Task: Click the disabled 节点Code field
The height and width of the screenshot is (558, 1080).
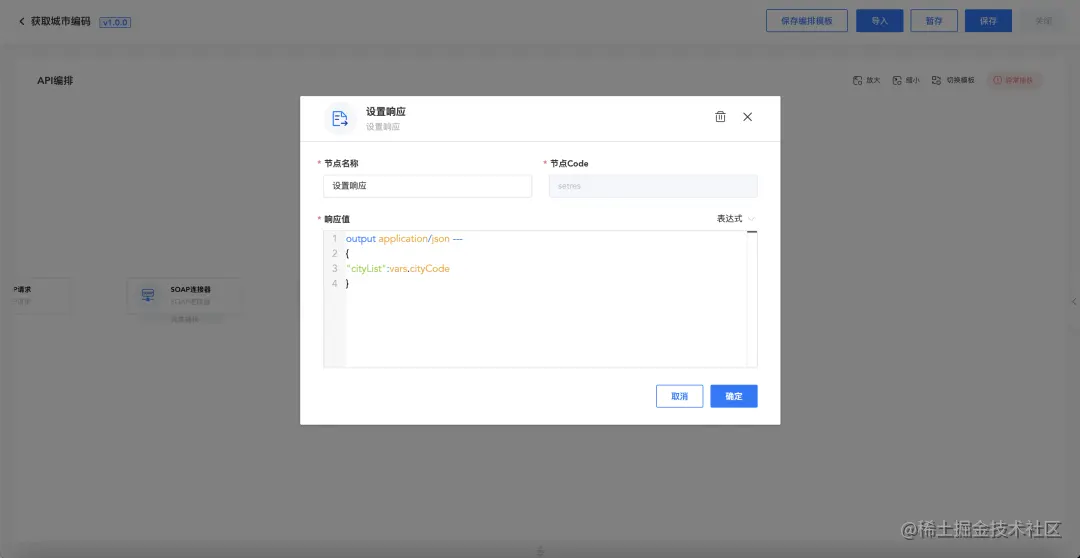Action: pos(653,186)
